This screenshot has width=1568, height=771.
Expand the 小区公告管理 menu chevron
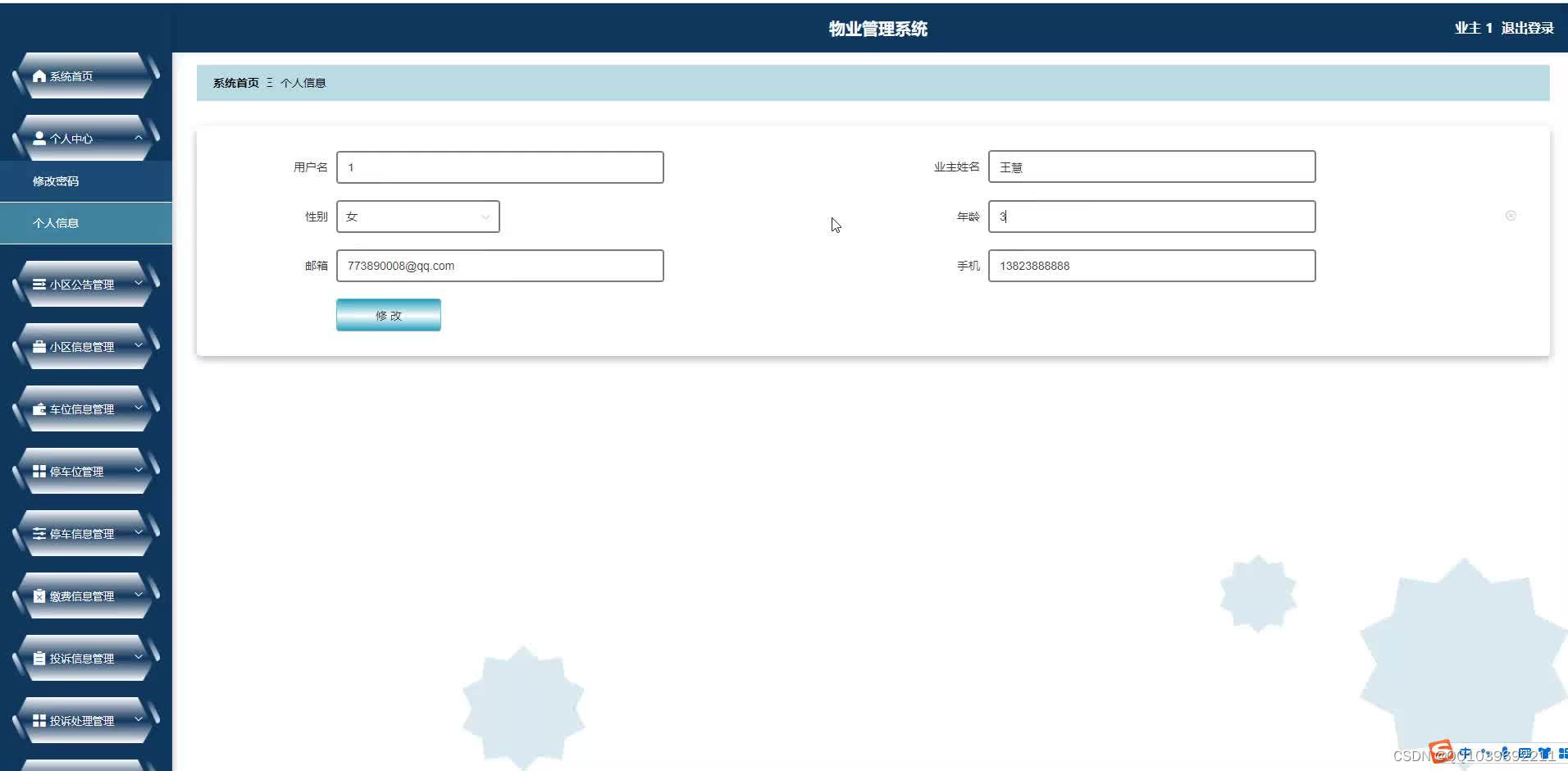coord(139,283)
